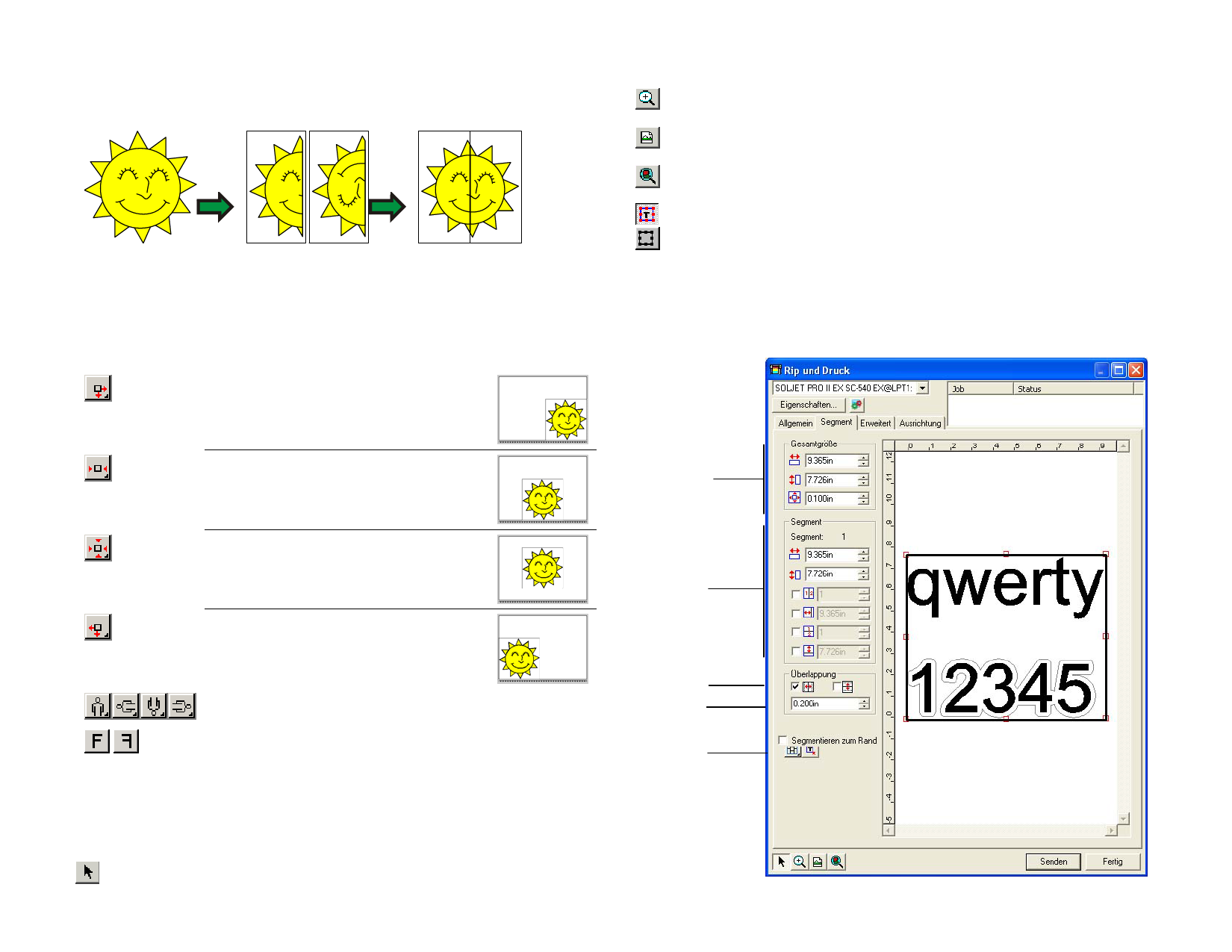The width and height of the screenshot is (1232, 952).
Task: Click the auto-segment grid icon
Action: 793,751
